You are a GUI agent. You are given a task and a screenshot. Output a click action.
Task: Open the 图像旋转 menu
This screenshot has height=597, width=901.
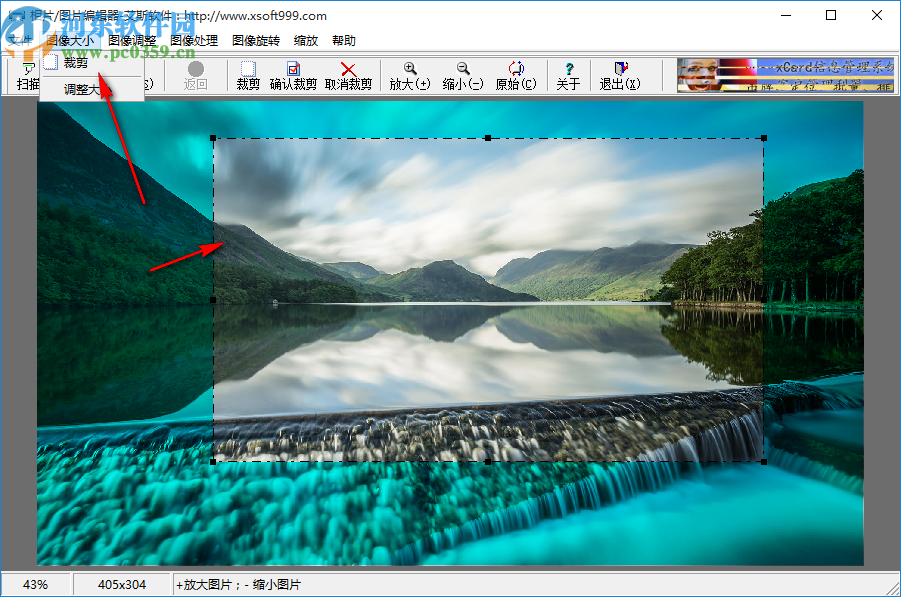(x=256, y=41)
